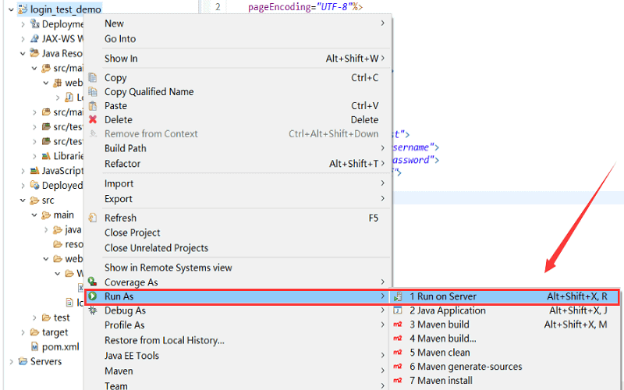Click the login_test_demo project icon

point(23,9)
